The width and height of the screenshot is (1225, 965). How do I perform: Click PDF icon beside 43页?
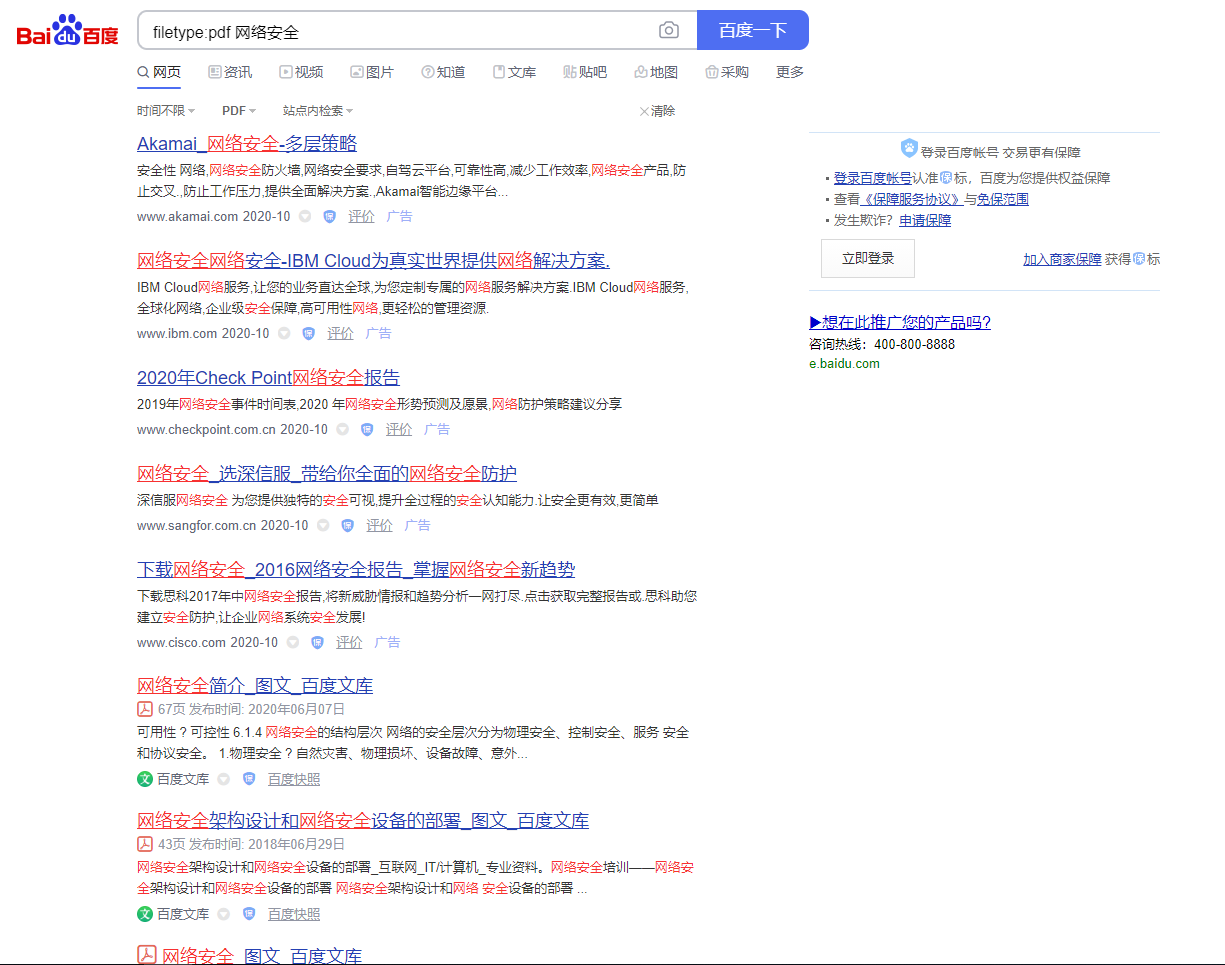click(145, 843)
